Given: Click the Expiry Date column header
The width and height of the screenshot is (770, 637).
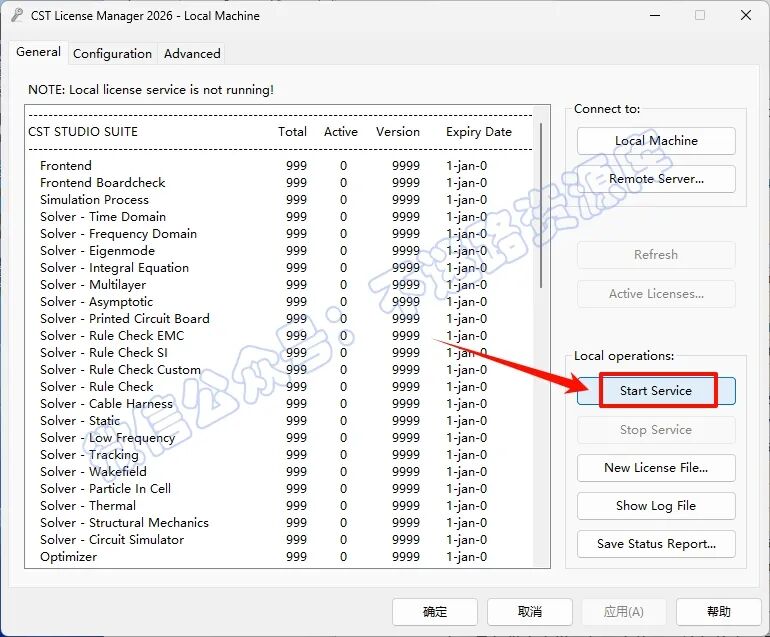Looking at the screenshot, I should pos(479,132).
